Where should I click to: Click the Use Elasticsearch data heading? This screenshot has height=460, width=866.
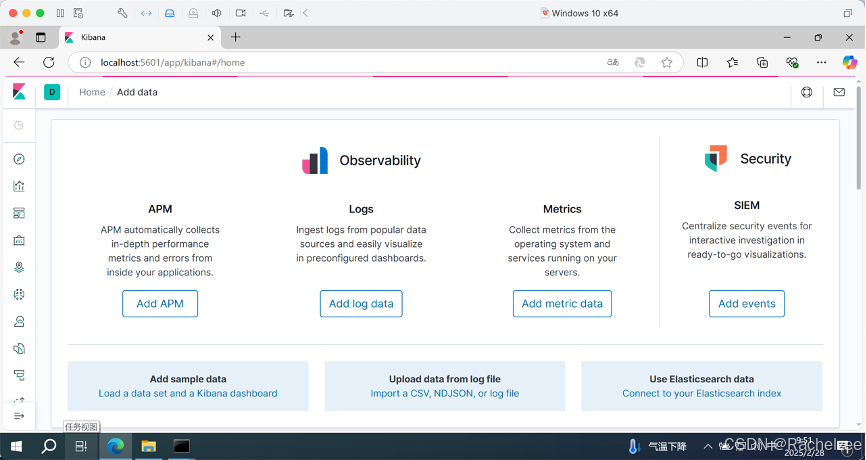click(x=701, y=379)
